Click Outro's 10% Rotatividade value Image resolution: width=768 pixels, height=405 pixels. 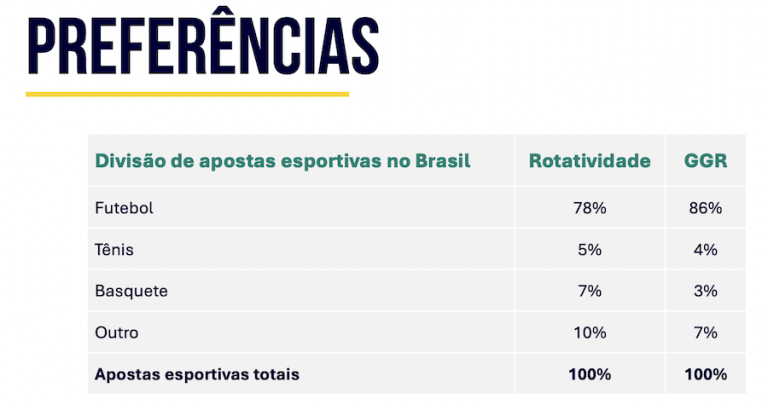[589, 332]
